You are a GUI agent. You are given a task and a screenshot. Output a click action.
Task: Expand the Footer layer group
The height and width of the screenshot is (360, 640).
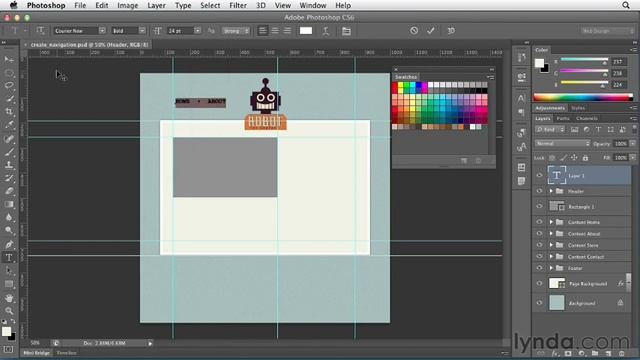551,268
